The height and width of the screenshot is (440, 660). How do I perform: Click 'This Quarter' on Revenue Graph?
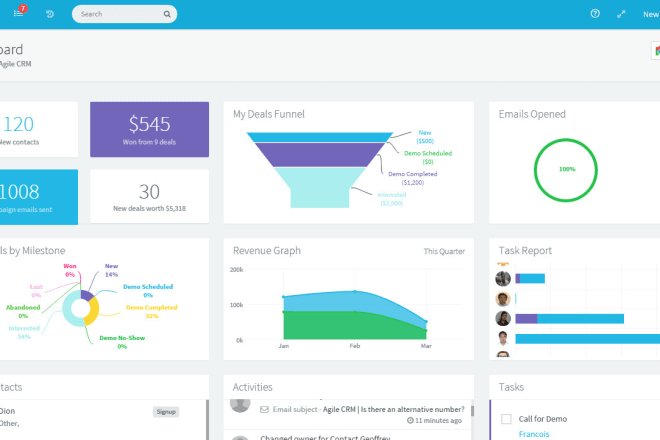444,251
